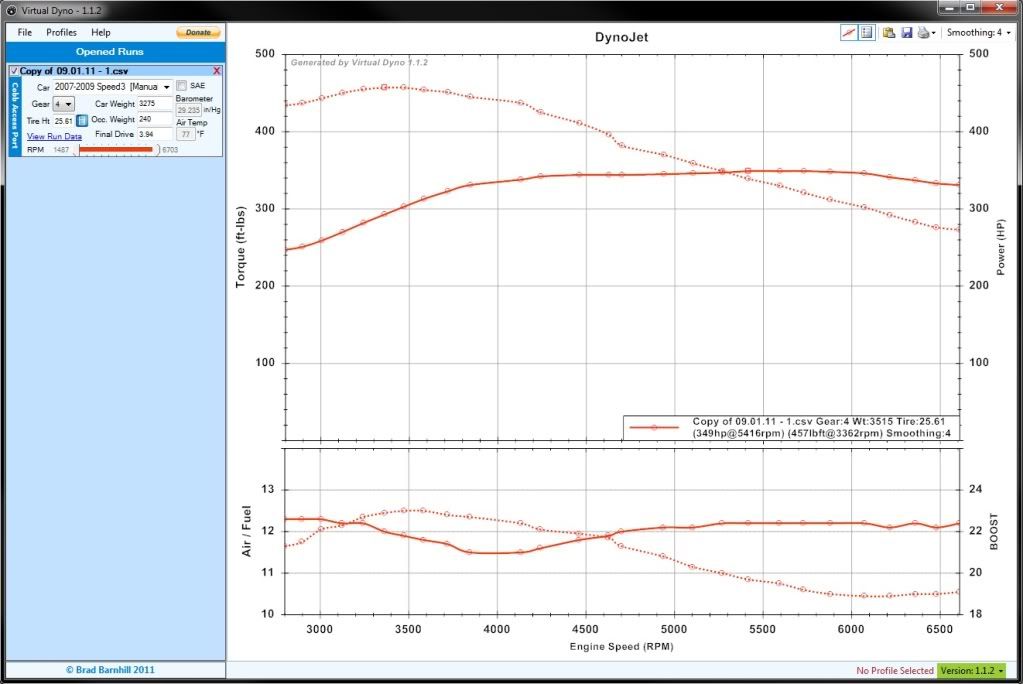Screen dimensions: 1023x684
Task: Open the Profiles menu
Action: pos(61,32)
